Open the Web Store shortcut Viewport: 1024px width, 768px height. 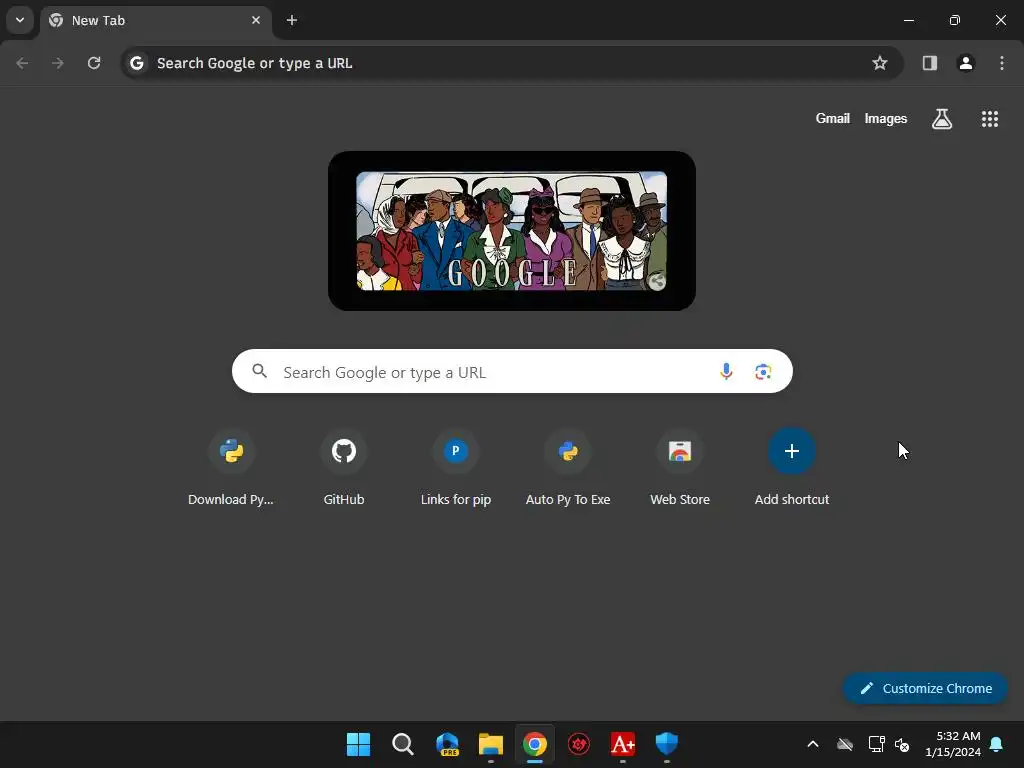coord(680,468)
